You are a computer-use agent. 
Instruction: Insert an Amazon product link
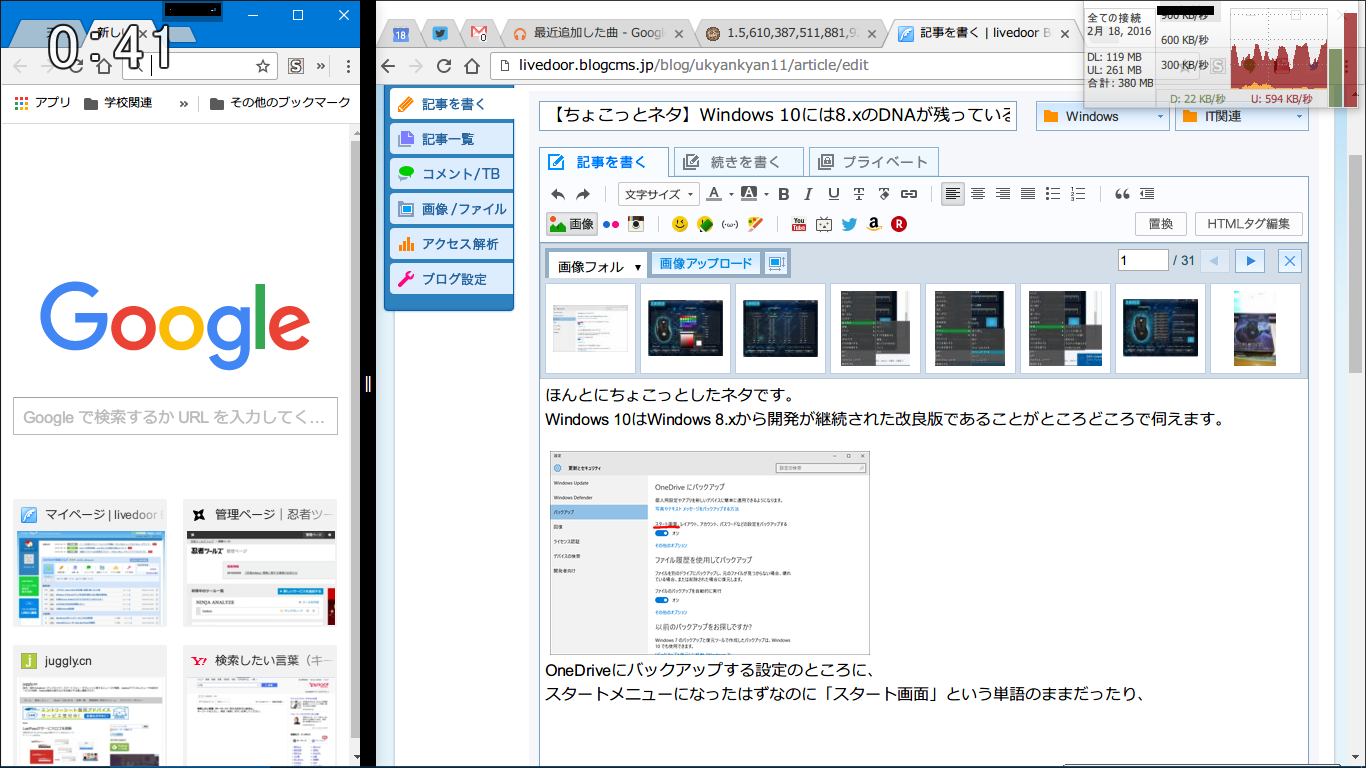pyautogui.click(x=874, y=224)
